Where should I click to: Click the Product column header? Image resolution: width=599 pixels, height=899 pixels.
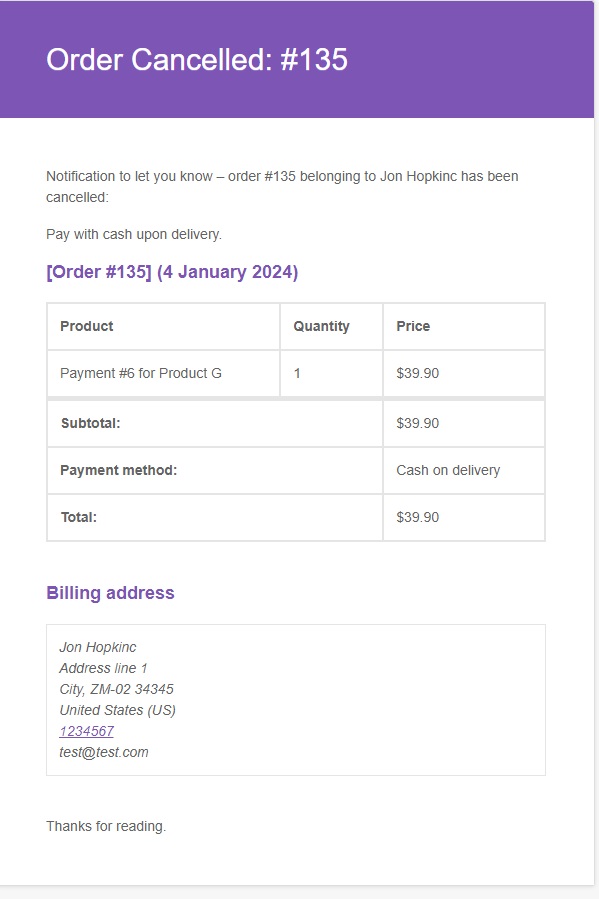tap(163, 326)
